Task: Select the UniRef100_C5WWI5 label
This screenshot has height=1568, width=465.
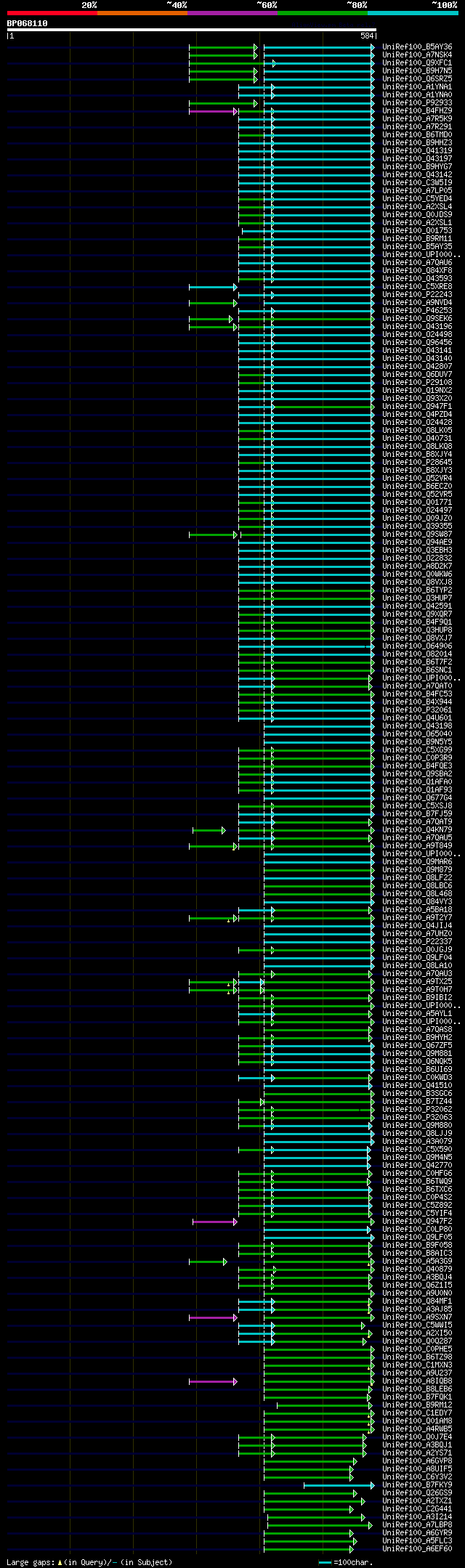Action: (417, 1325)
